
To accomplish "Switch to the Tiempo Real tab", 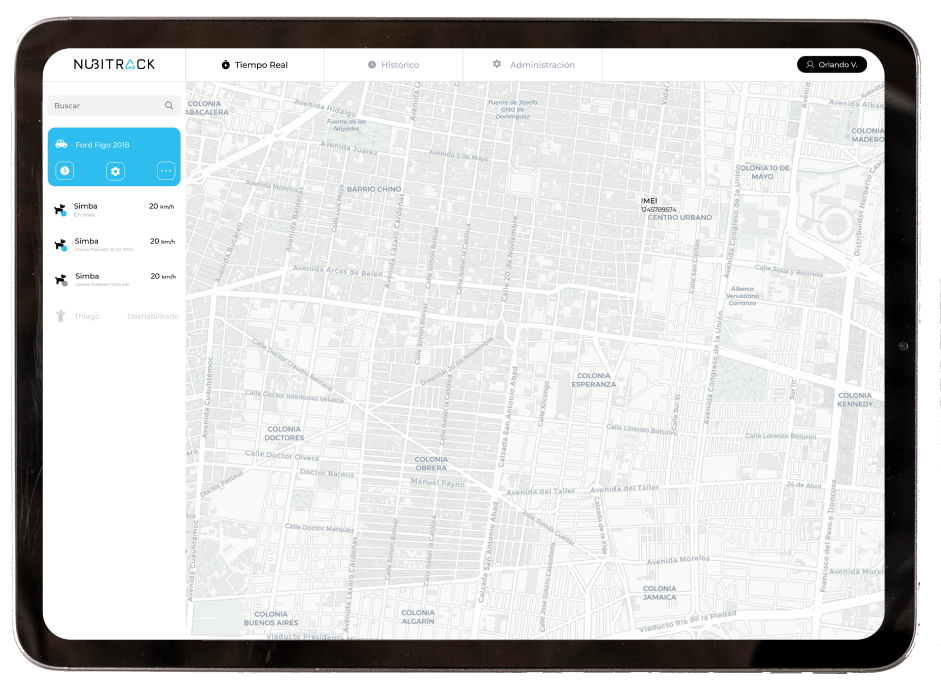I will pyautogui.click(x=255, y=65).
